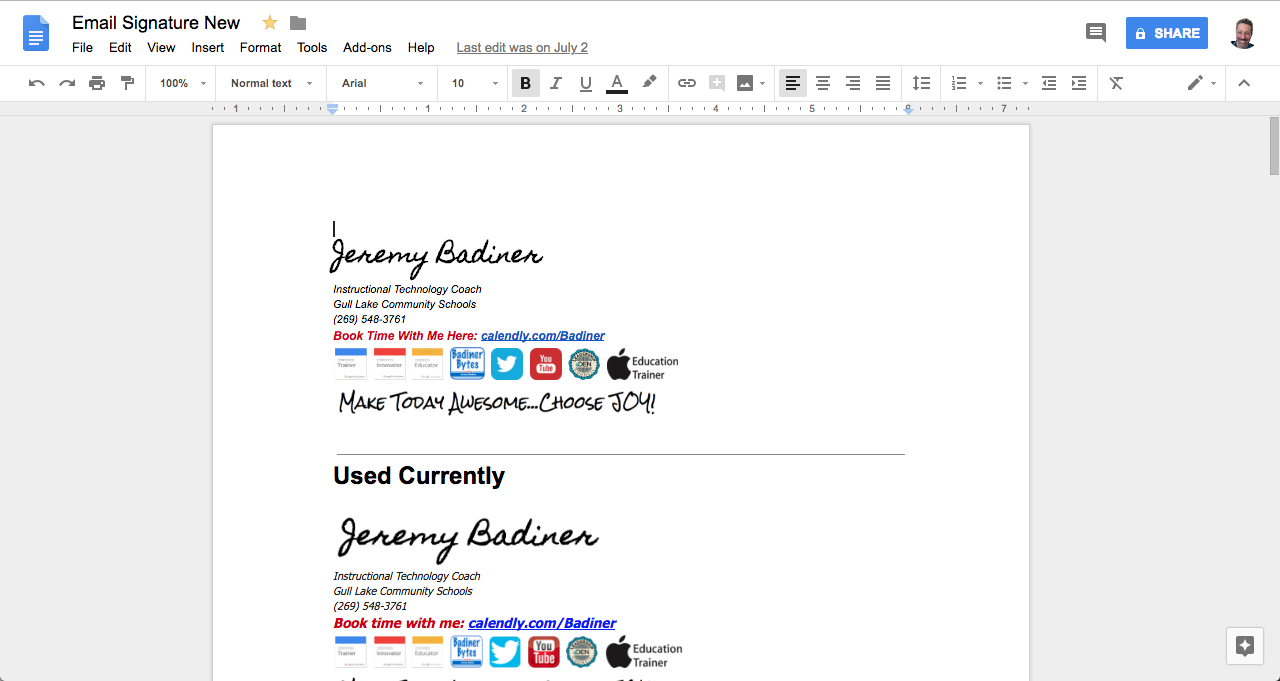Click the Undo arrow icon
The image size is (1280, 681).
pos(37,83)
